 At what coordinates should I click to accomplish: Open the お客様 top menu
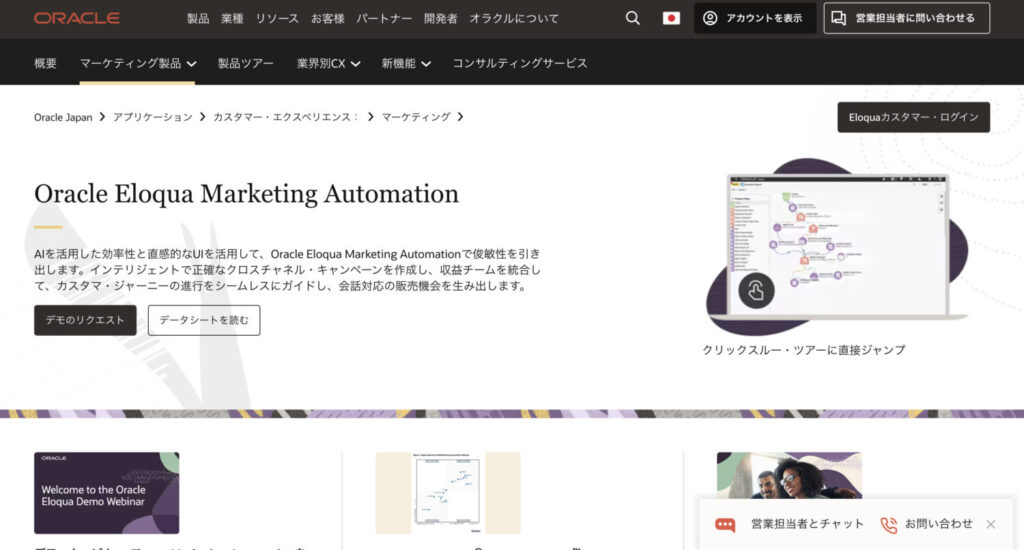pos(327,18)
